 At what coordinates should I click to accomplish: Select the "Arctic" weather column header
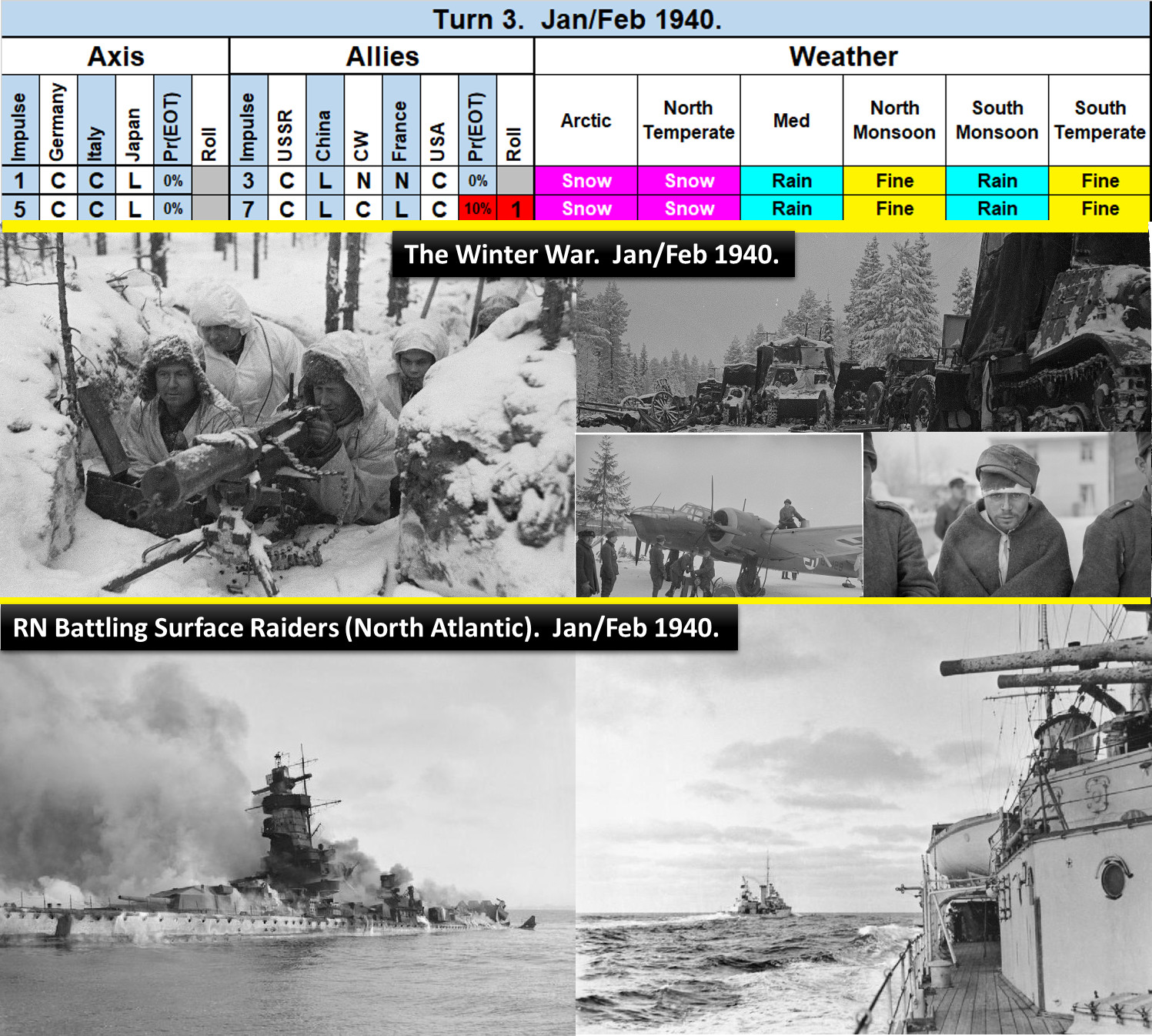click(x=586, y=120)
